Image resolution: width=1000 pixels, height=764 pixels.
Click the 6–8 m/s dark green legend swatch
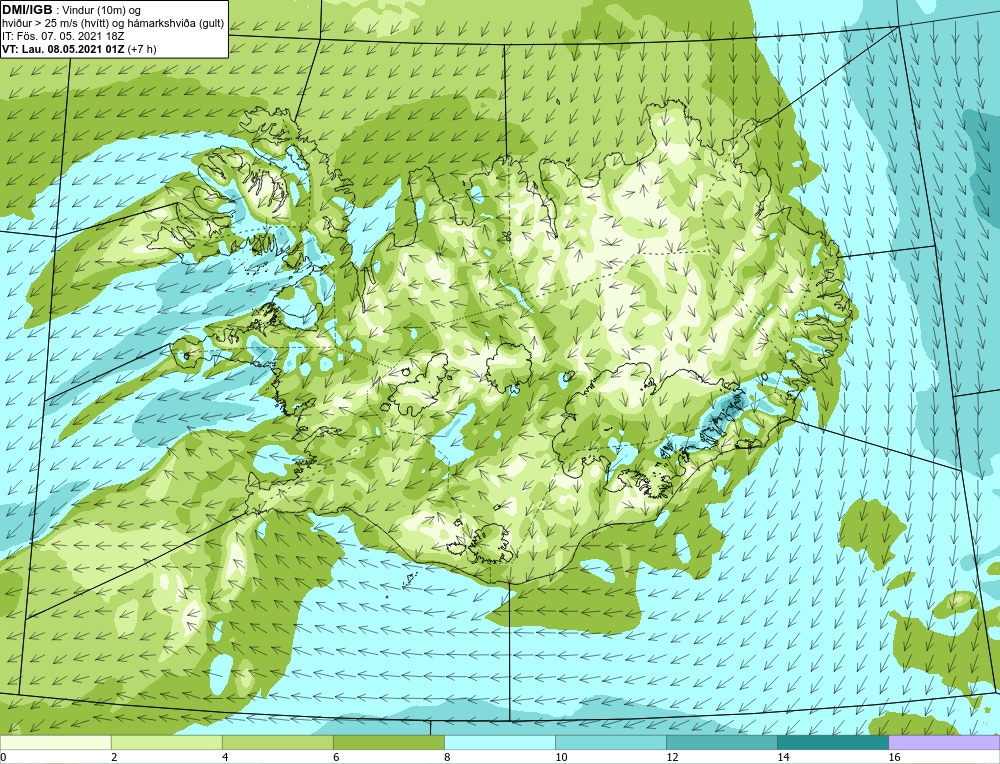coord(388,742)
